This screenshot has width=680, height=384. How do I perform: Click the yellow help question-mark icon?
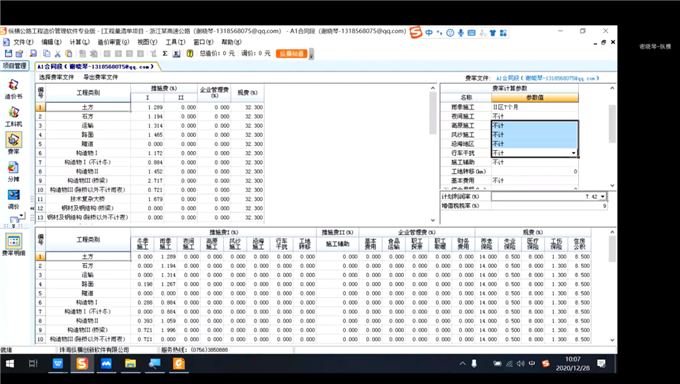[x=190, y=53]
